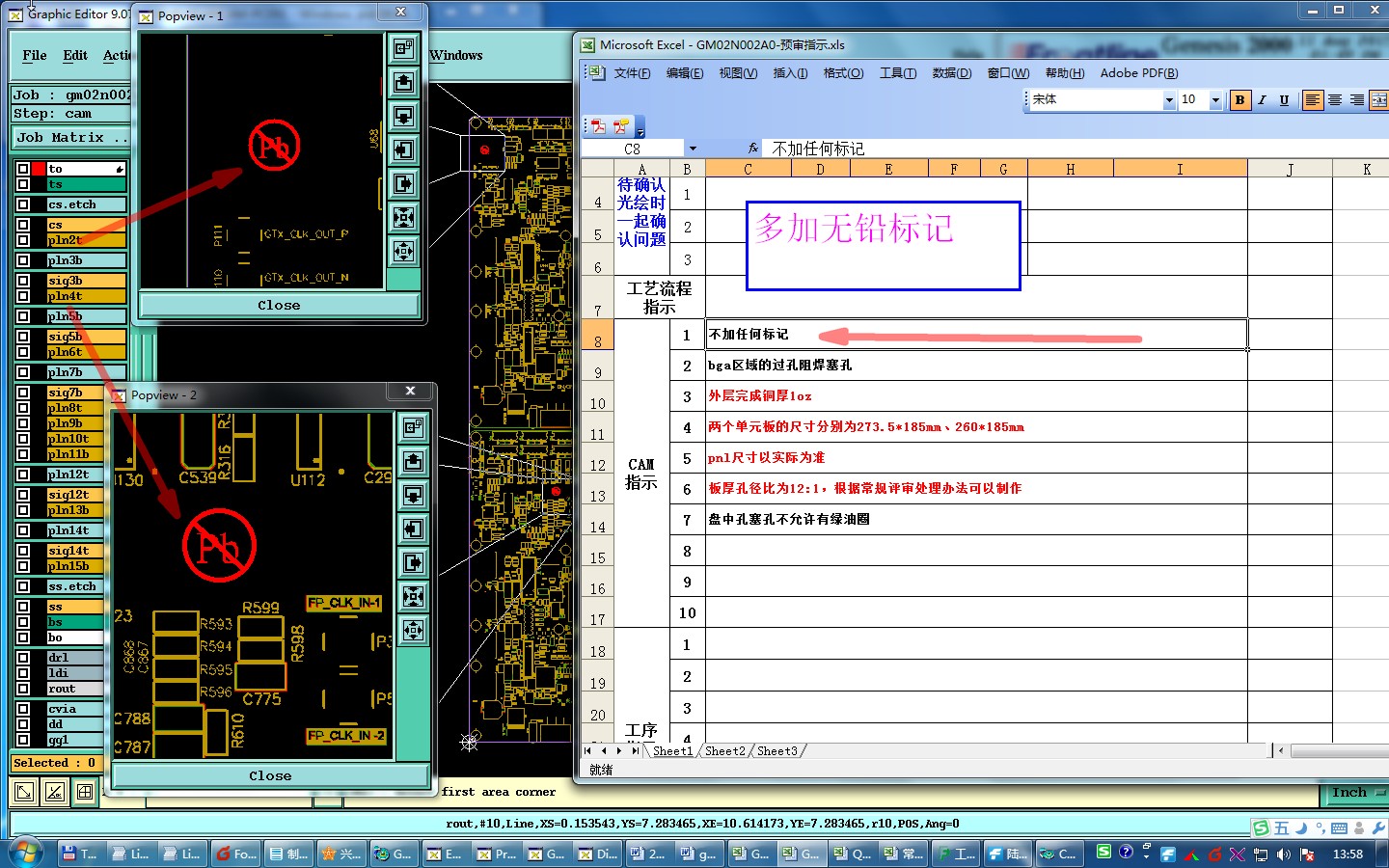Image resolution: width=1389 pixels, height=868 pixels.
Task: Toggle checkbox for layer 'cs.etch'
Action: (23, 204)
